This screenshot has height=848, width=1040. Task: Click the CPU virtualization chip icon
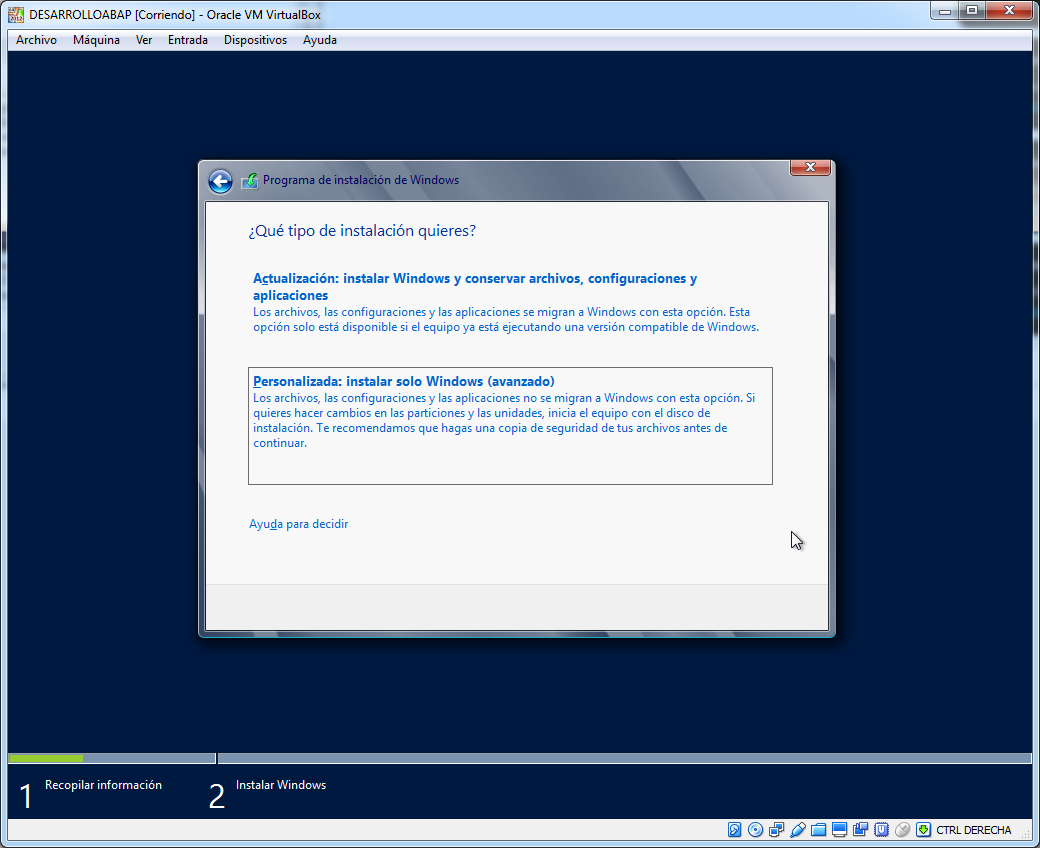[x=881, y=829]
